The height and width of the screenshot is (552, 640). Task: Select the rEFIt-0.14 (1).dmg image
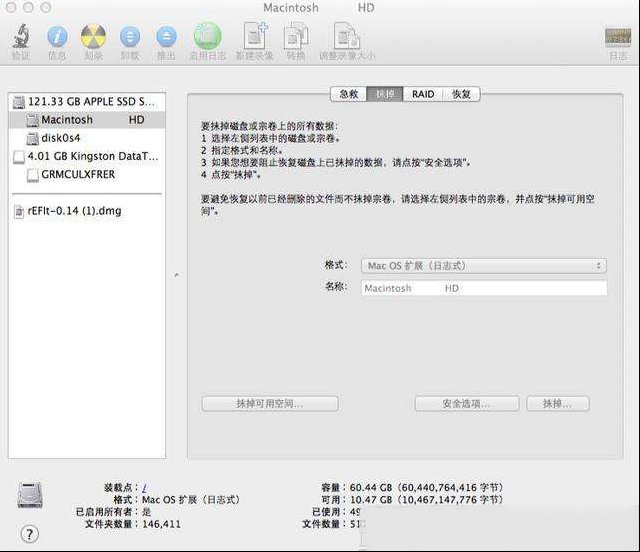click(87, 211)
